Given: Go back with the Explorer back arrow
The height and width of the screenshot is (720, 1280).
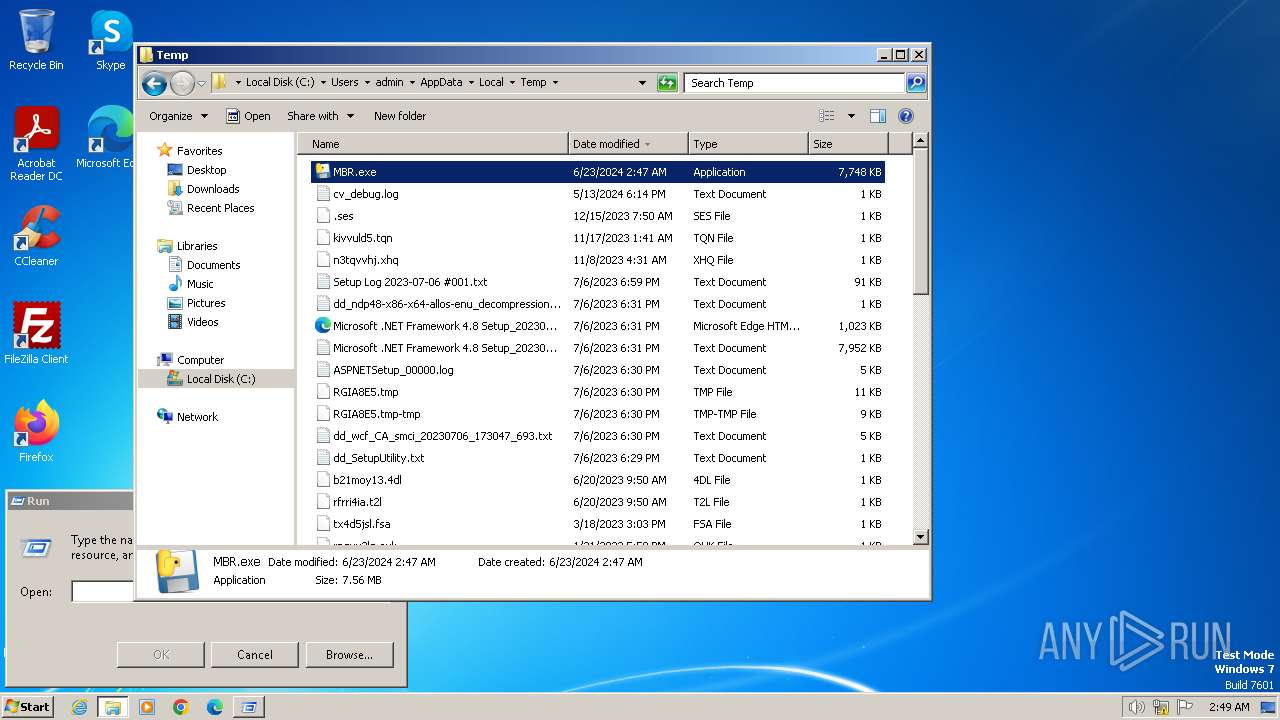Looking at the screenshot, I should [x=154, y=83].
